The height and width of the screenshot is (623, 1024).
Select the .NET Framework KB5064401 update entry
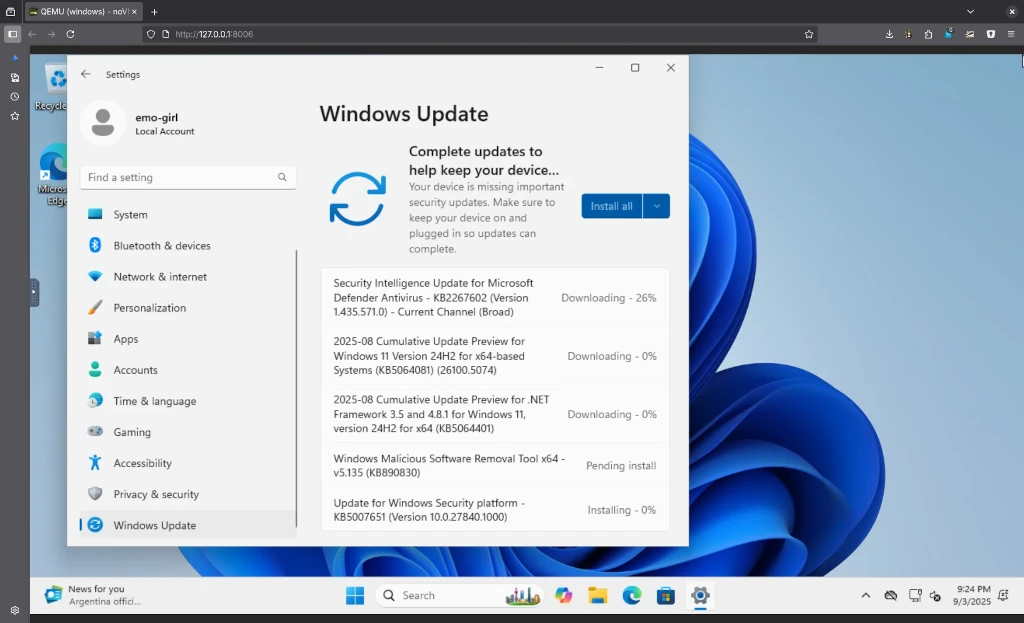(495, 413)
